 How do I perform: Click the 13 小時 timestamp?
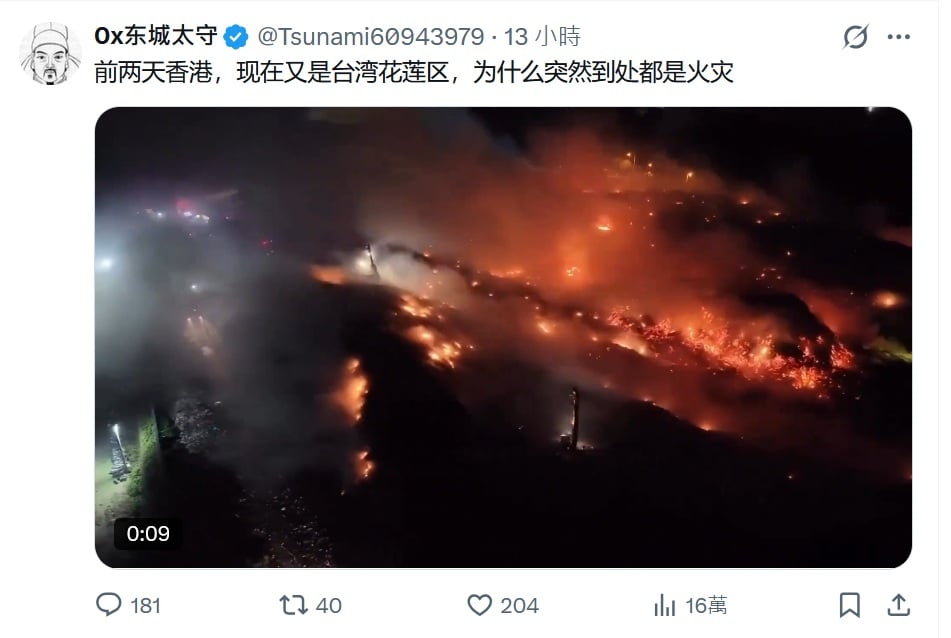tap(542, 37)
